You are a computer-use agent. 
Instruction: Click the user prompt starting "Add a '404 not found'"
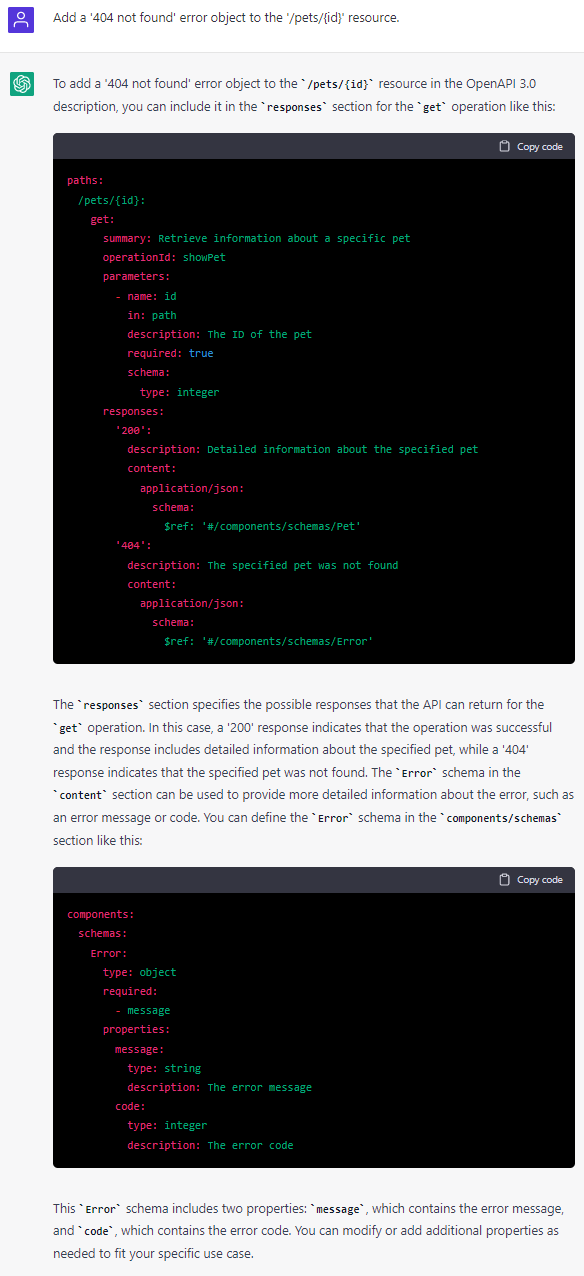[x=226, y=19]
